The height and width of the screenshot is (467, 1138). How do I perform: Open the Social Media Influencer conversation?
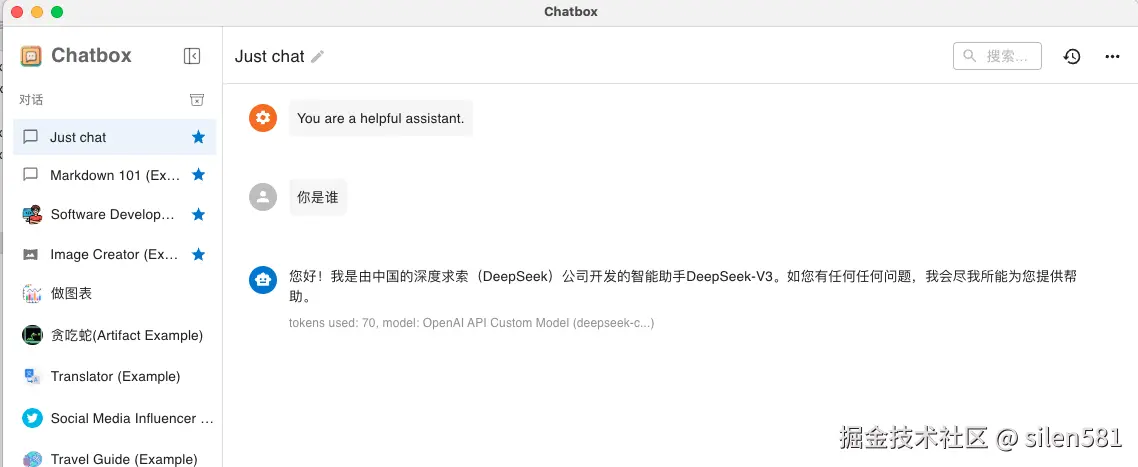pyautogui.click(x=115, y=418)
